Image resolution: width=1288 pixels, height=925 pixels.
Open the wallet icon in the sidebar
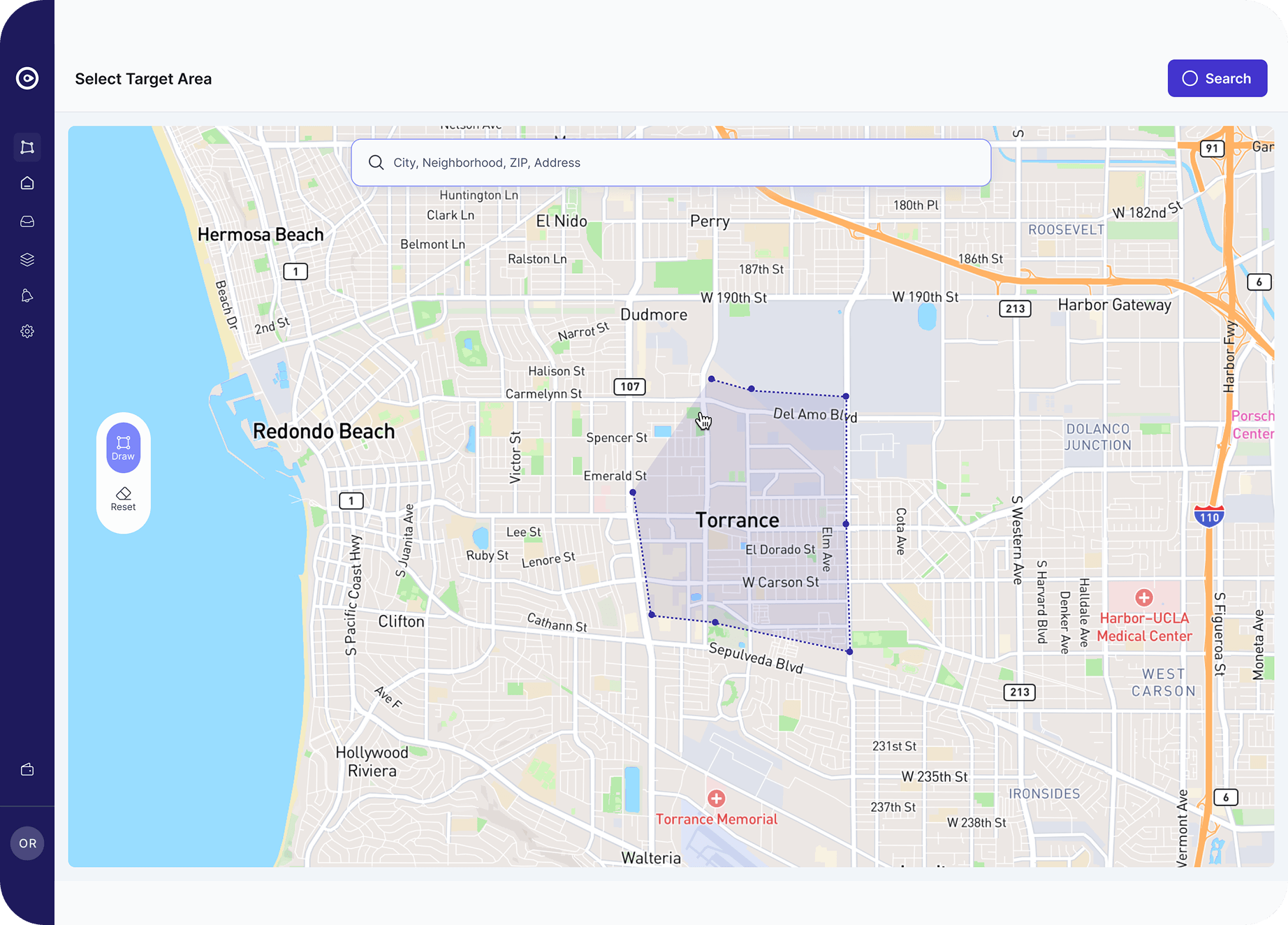tap(27, 769)
